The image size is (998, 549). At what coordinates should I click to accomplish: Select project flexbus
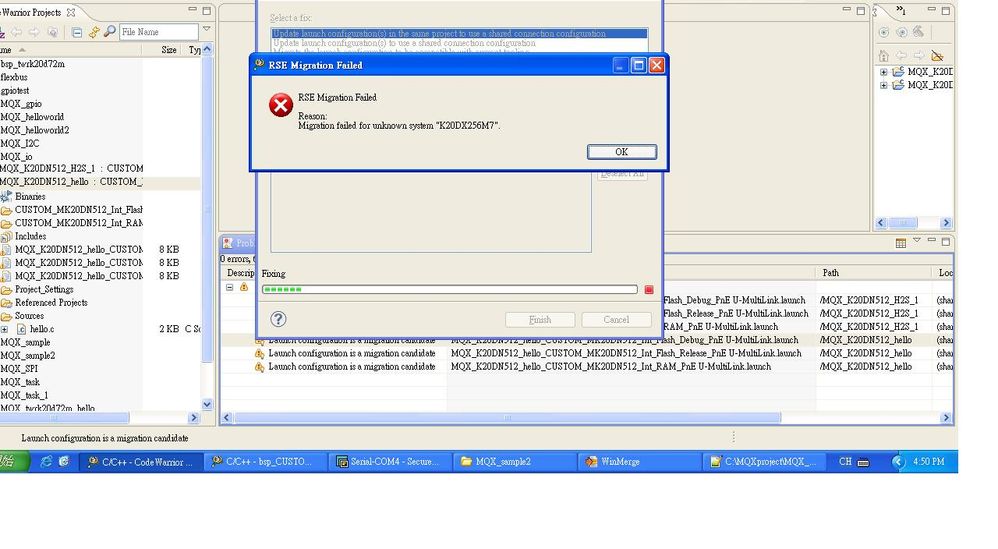pyautogui.click(x=14, y=77)
